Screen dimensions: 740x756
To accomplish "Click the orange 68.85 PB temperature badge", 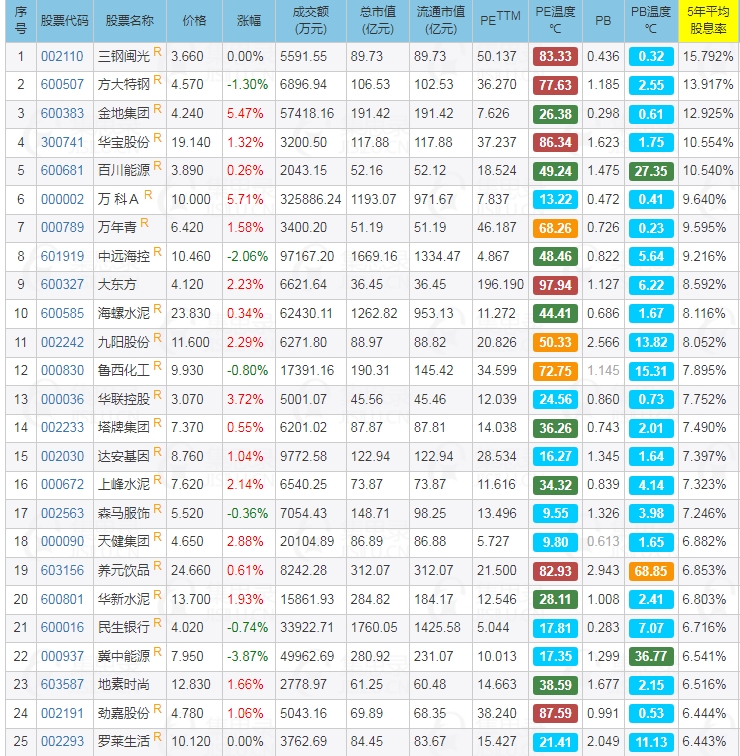I will [x=651, y=571].
